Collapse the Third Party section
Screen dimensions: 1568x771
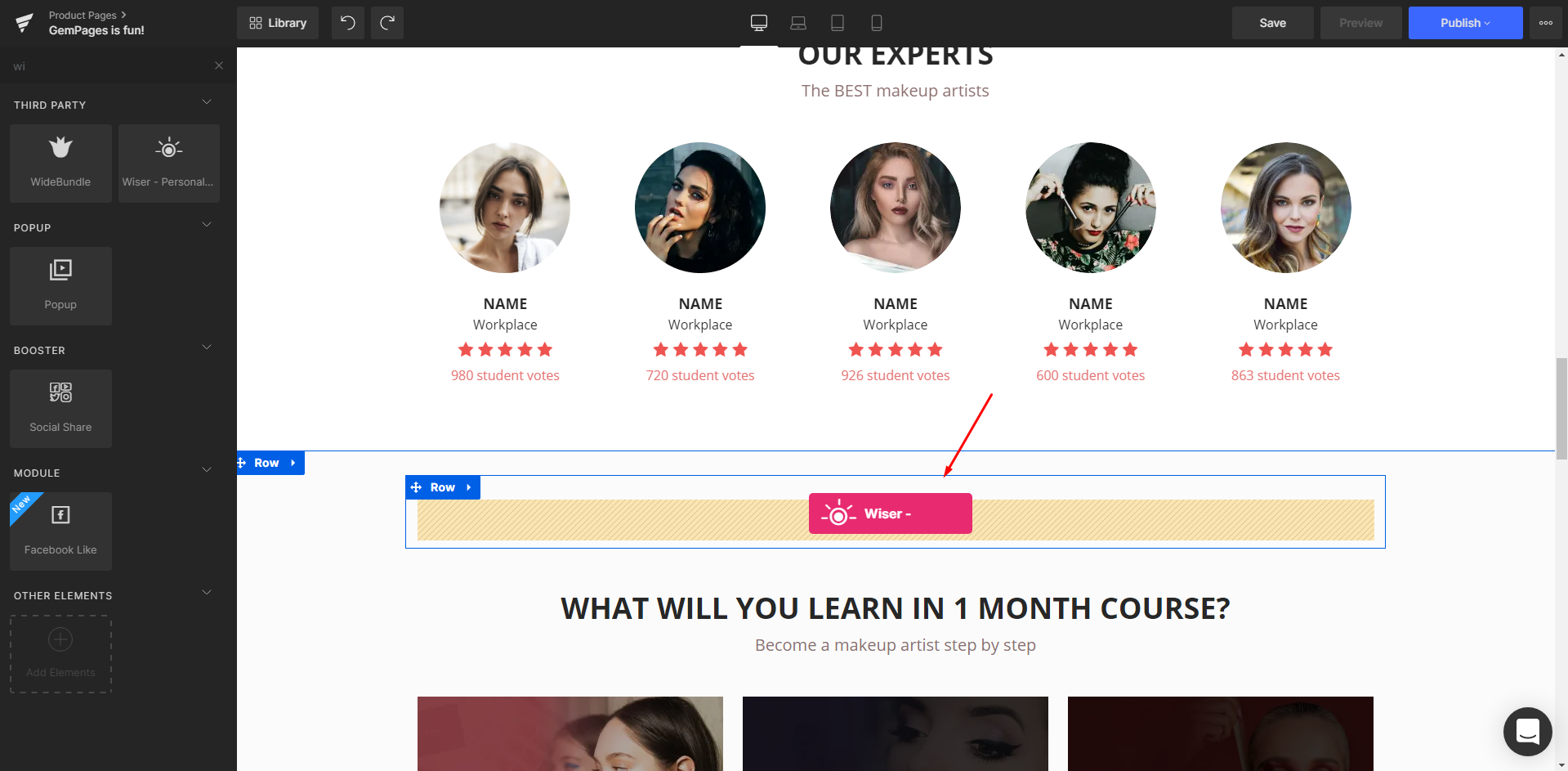pyautogui.click(x=207, y=102)
